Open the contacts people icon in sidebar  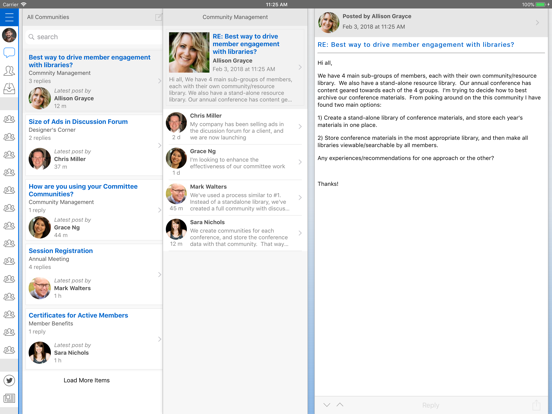point(9,71)
